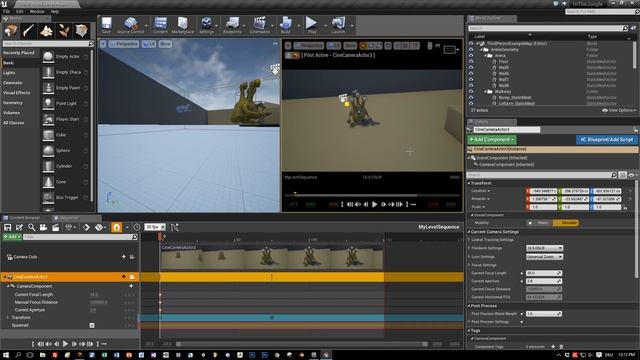Viewport: 640px width, 360px height.
Task: Collapse the Walkway folder in World Outliner
Action: tap(486, 92)
